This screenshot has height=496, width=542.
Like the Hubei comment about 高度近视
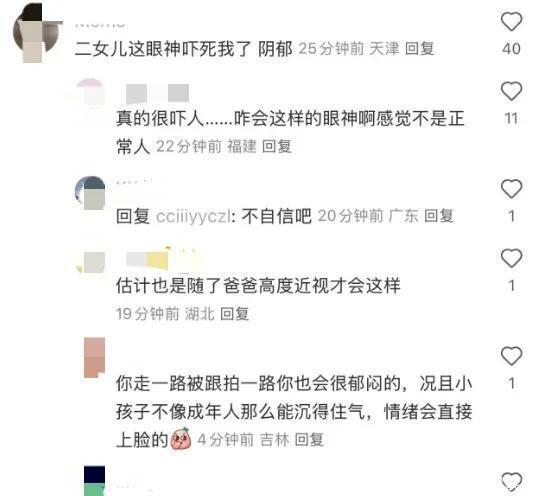pyautogui.click(x=511, y=259)
